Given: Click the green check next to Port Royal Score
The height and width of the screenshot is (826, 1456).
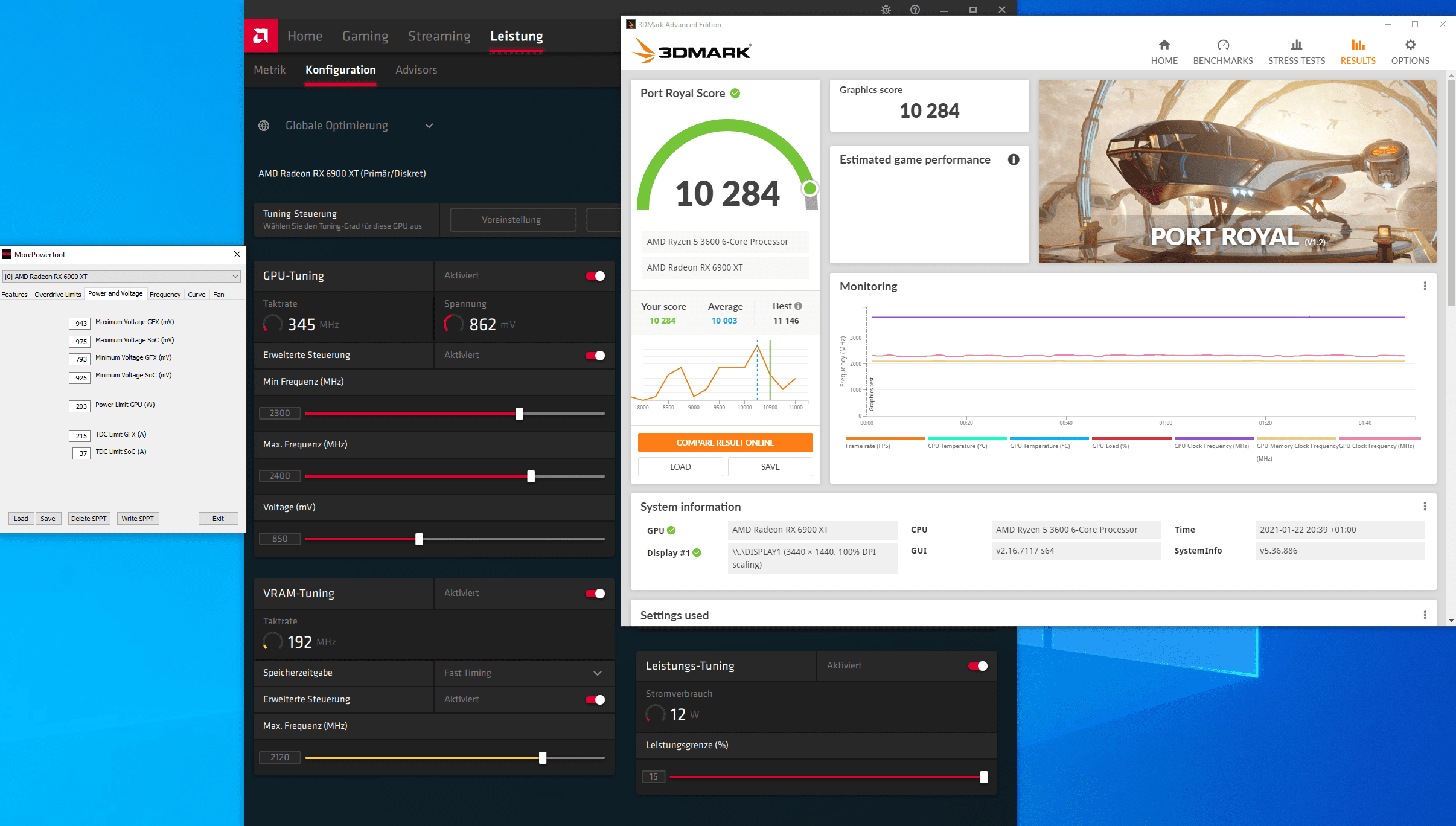Looking at the screenshot, I should 735,93.
